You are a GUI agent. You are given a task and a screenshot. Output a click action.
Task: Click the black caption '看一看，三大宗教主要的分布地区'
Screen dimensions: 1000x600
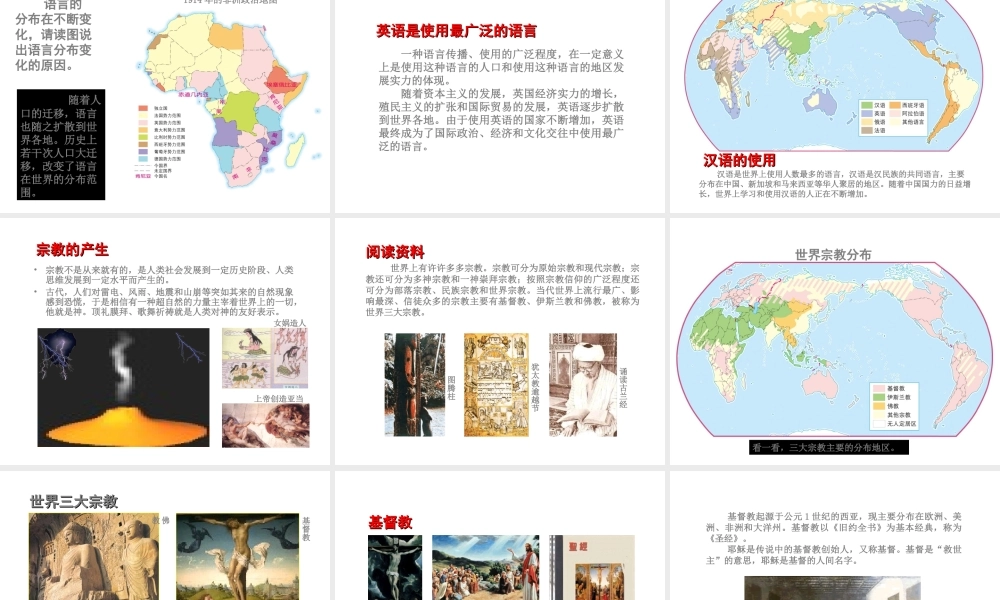(828, 447)
